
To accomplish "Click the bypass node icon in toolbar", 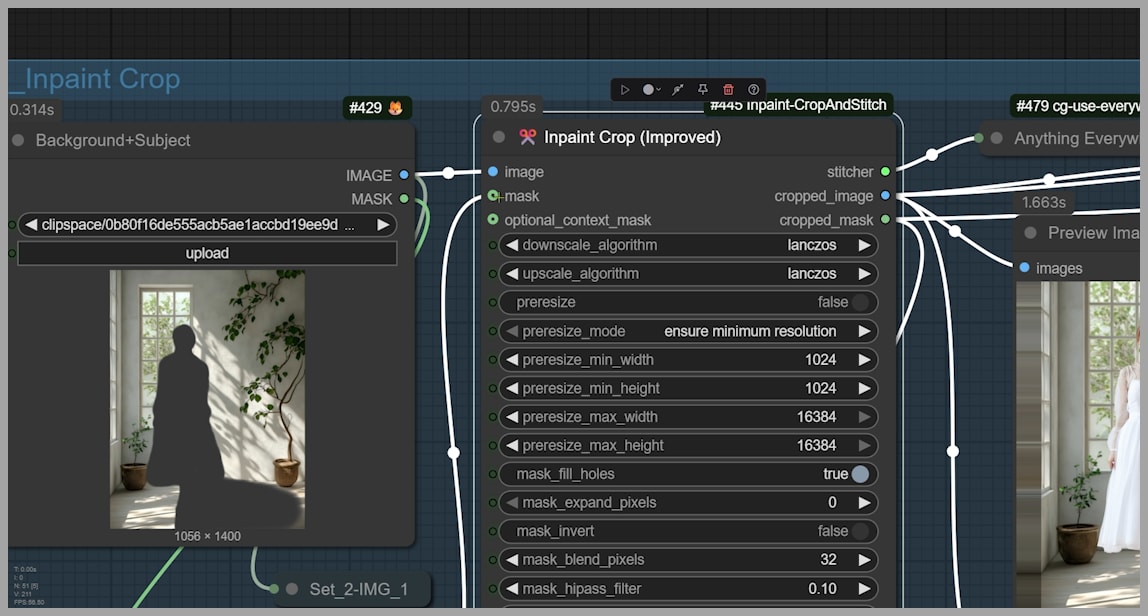I will (678, 90).
